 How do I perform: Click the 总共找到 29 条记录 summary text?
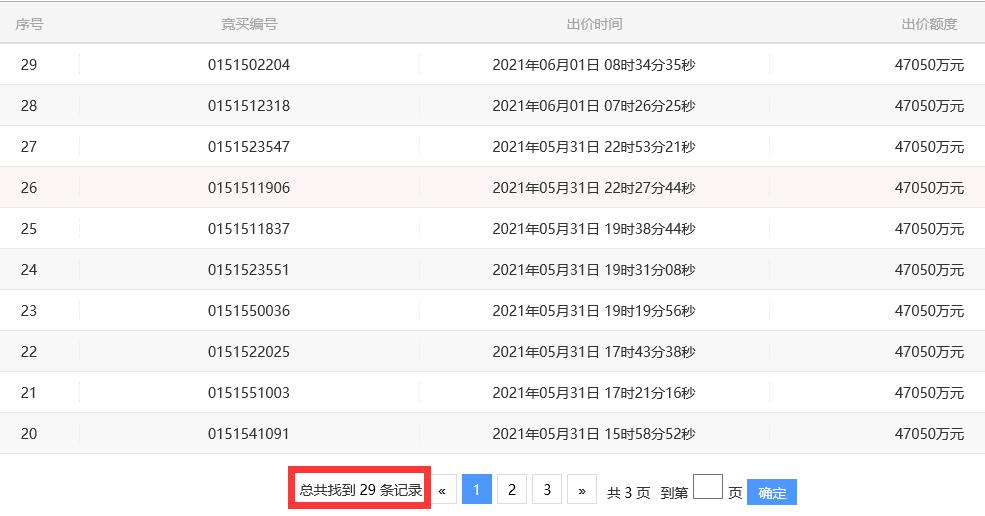pos(361,490)
